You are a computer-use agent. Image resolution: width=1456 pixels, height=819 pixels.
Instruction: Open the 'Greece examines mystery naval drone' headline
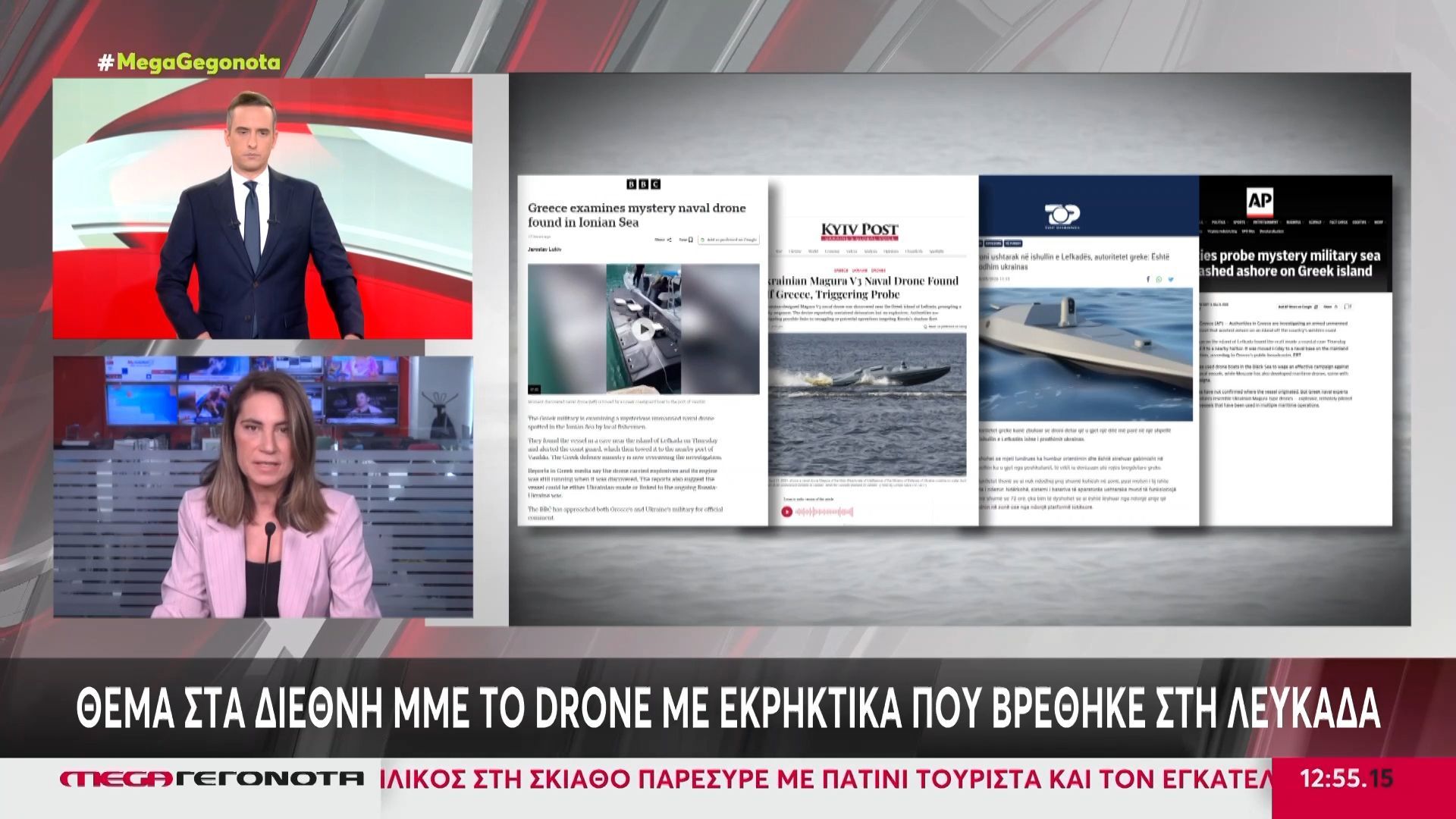coord(637,215)
